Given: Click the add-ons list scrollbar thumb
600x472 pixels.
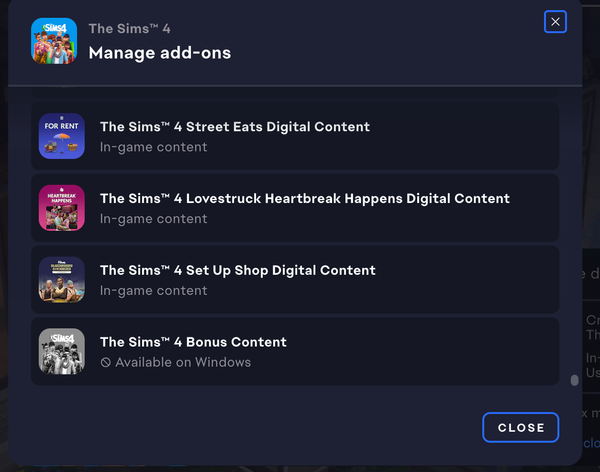Looking at the screenshot, I should (x=574, y=380).
